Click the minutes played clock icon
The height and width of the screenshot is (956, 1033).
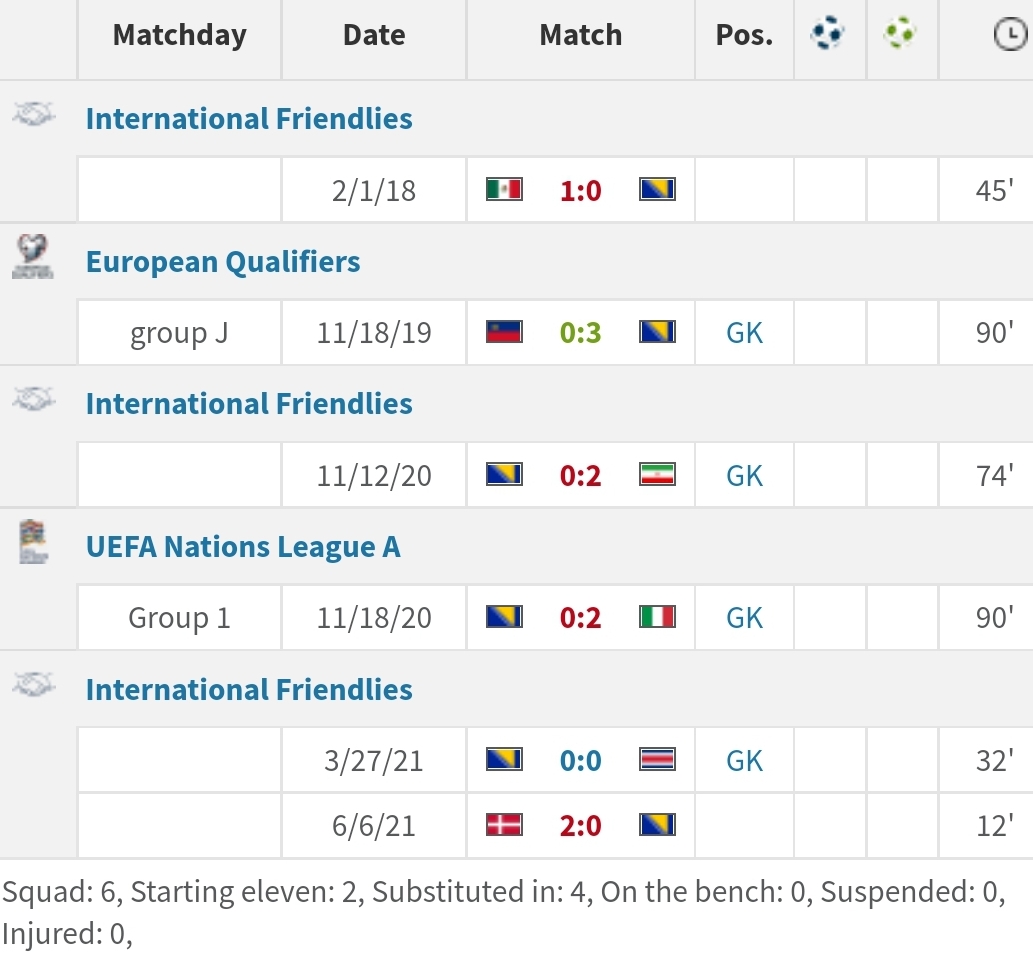point(1011,35)
